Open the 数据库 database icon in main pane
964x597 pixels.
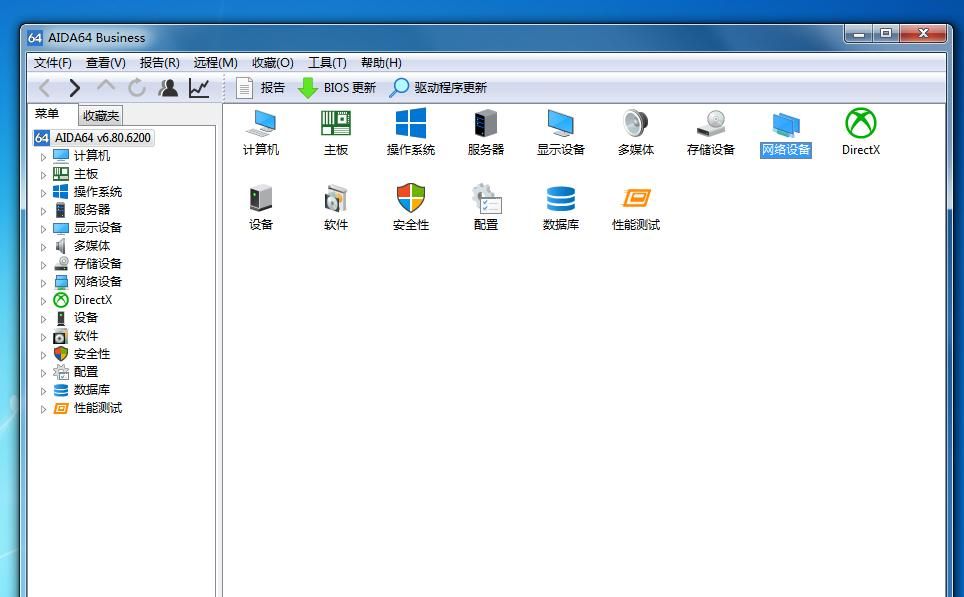(561, 199)
